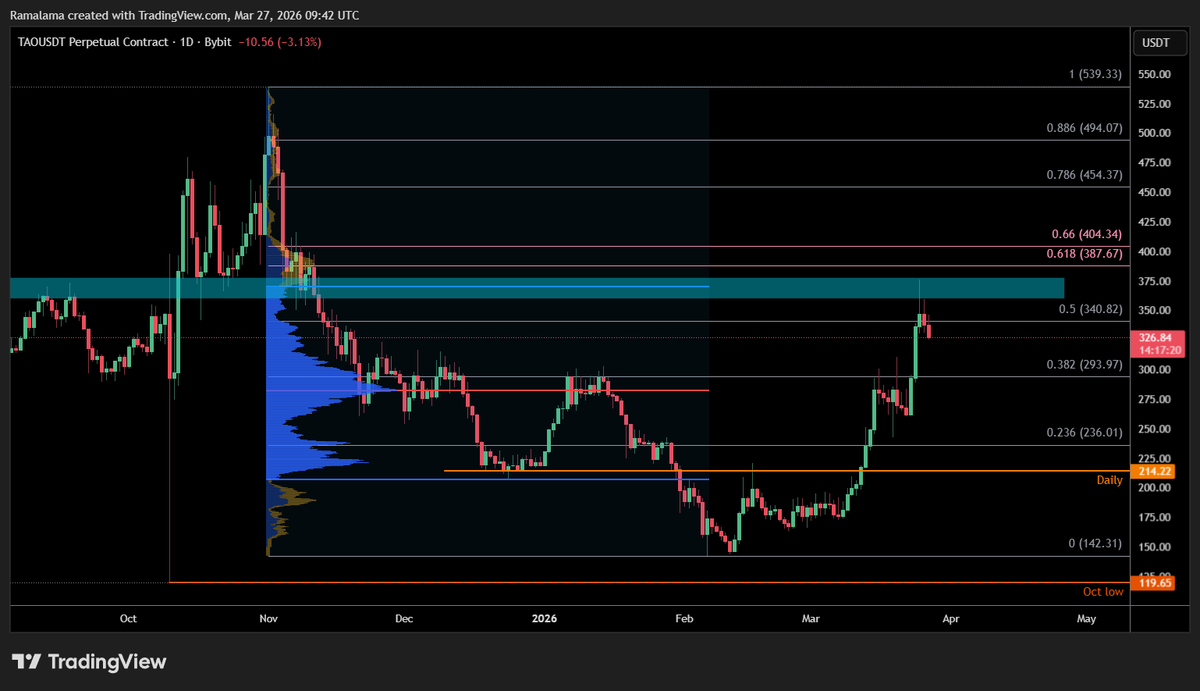
Task: Click the Oct low label on the orange line
Action: point(1103,591)
